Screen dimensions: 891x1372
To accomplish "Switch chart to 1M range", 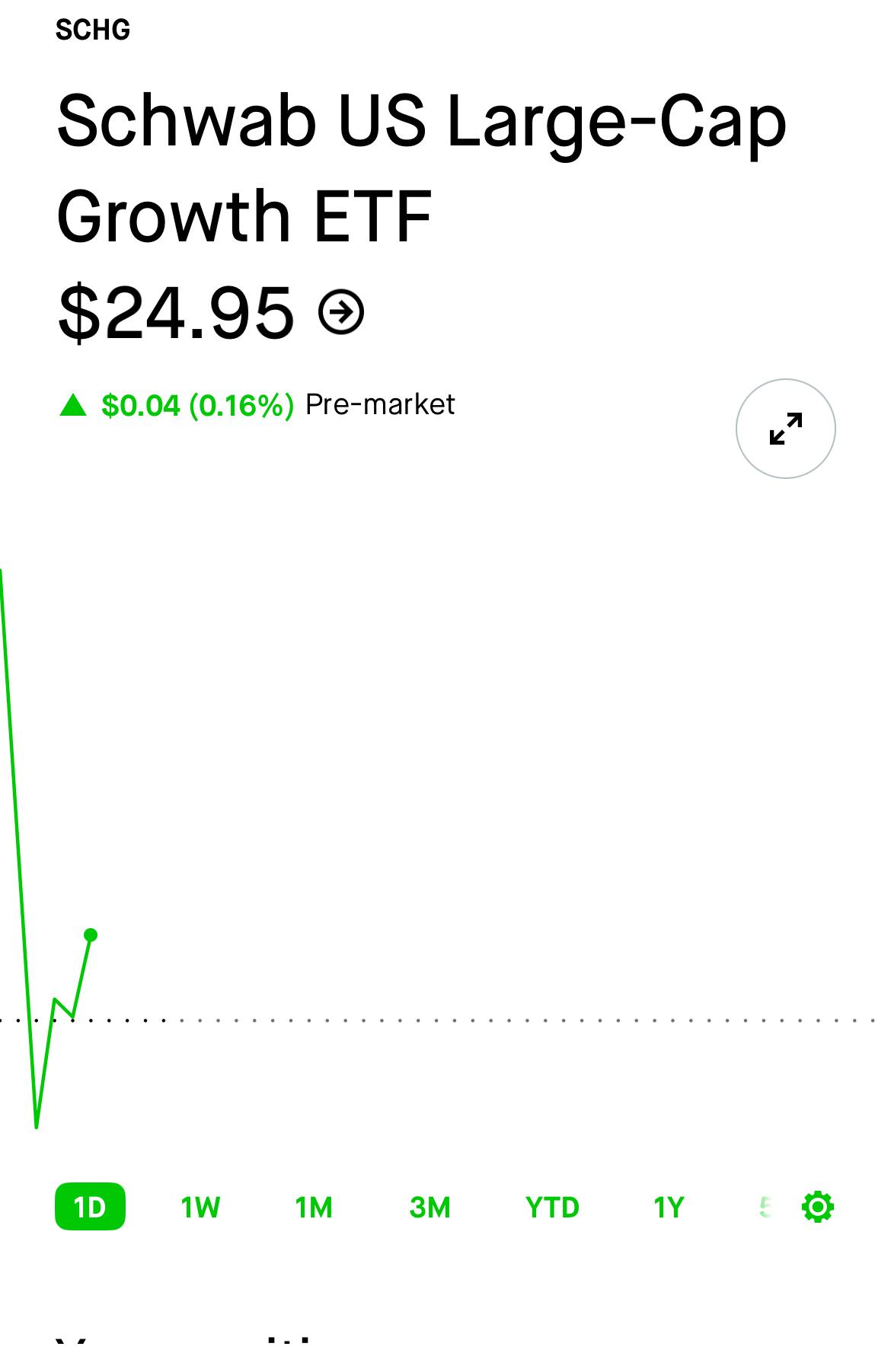I will [x=314, y=1208].
